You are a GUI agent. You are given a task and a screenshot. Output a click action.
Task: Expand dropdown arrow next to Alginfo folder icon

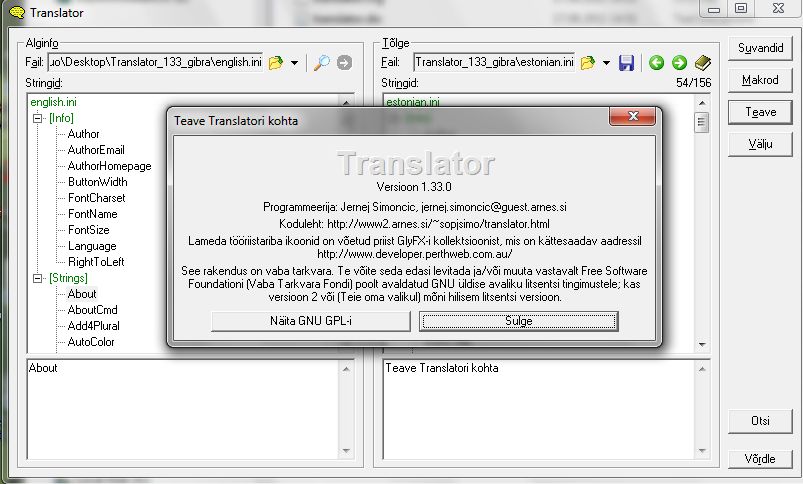tap(294, 63)
